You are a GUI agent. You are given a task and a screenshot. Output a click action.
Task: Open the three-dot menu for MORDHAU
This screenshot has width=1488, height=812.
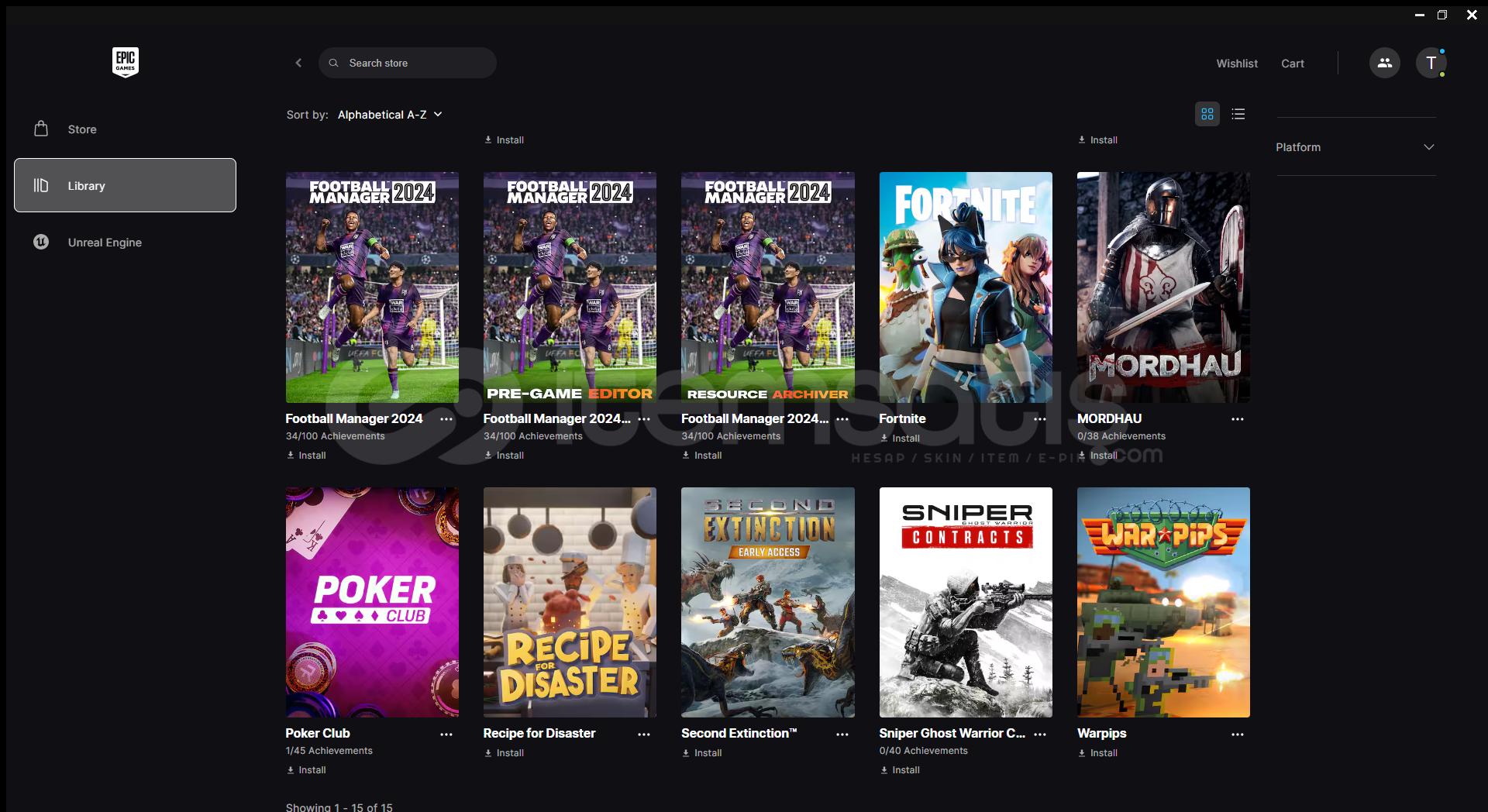pyautogui.click(x=1238, y=419)
